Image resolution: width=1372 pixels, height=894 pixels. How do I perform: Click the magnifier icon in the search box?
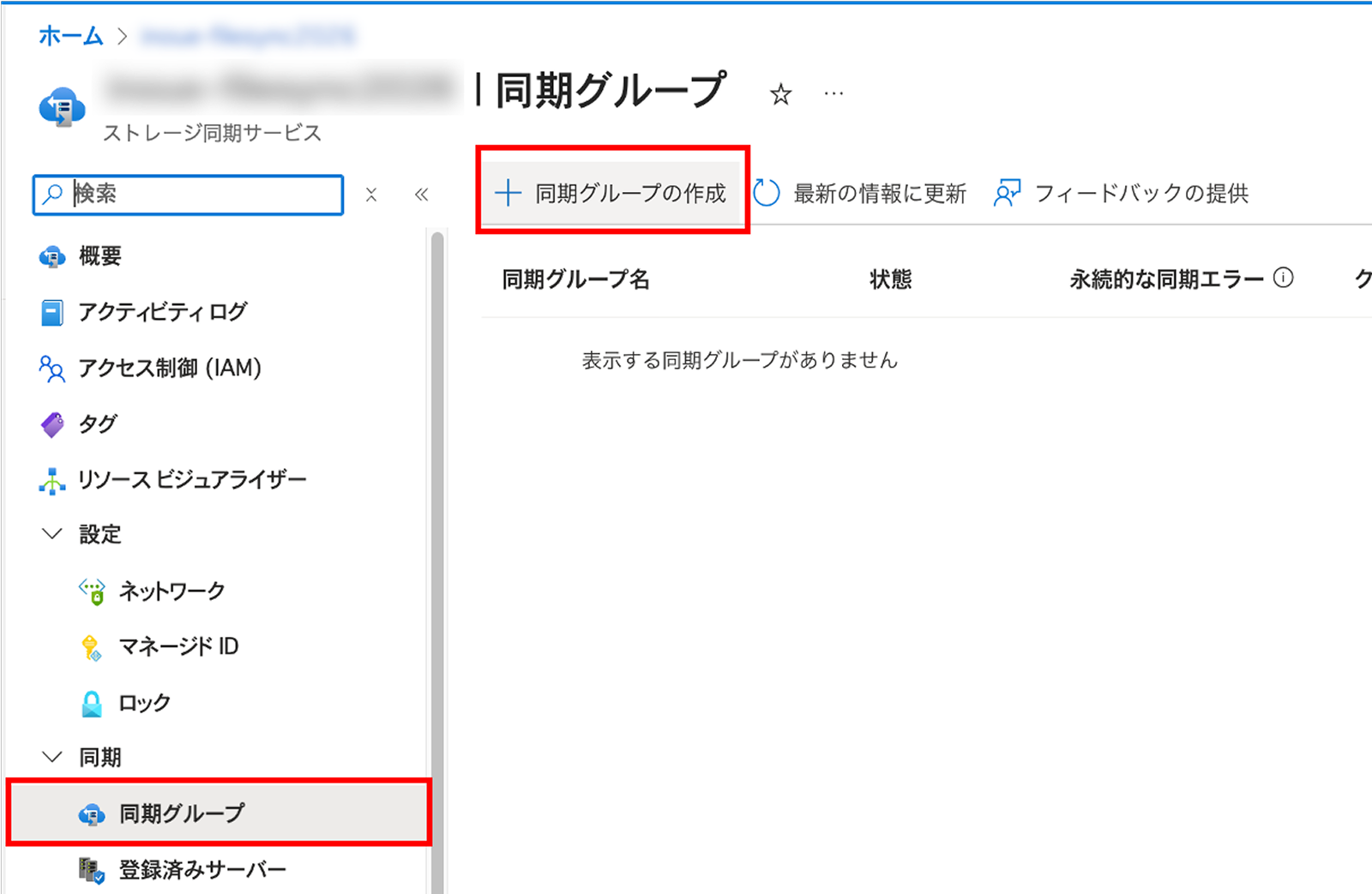[53, 195]
